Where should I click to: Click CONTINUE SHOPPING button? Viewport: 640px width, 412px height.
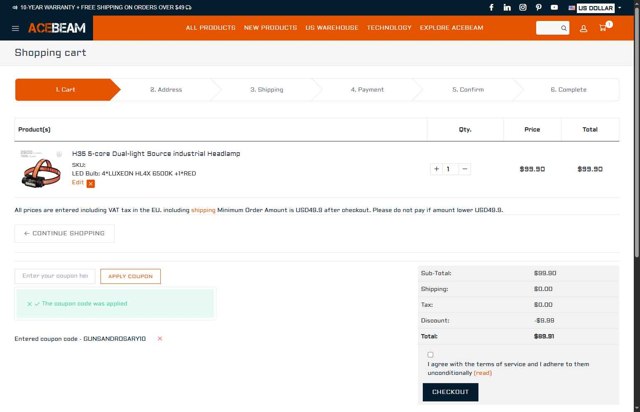click(64, 233)
